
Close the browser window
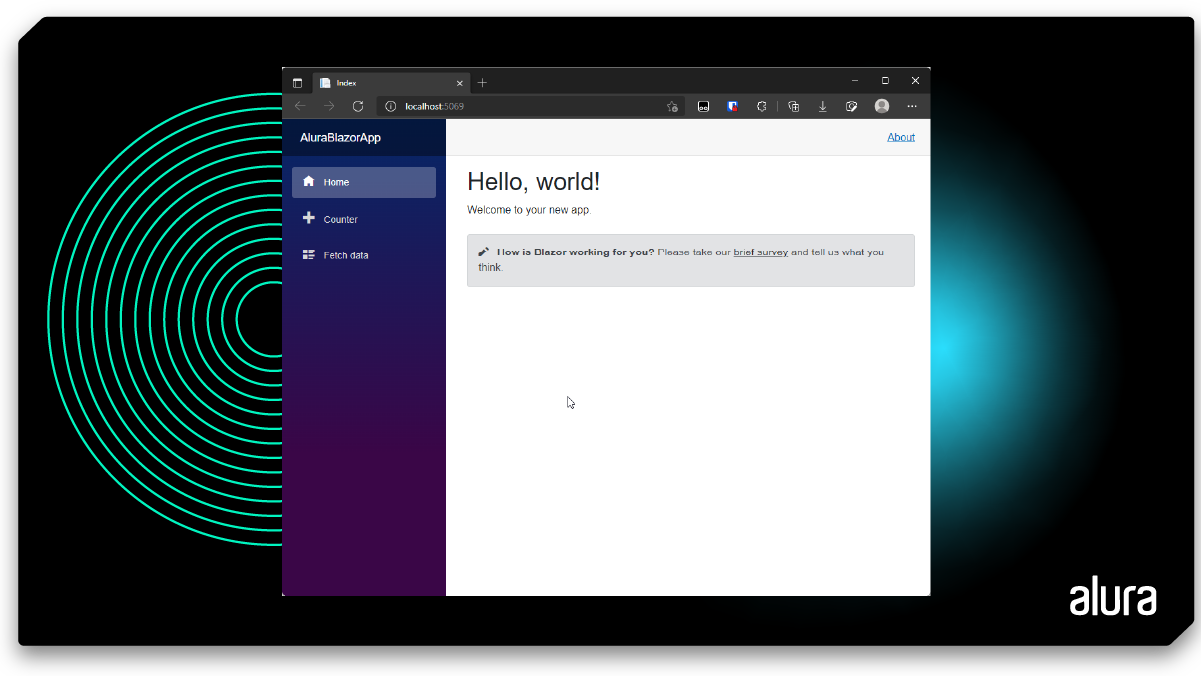[915, 80]
